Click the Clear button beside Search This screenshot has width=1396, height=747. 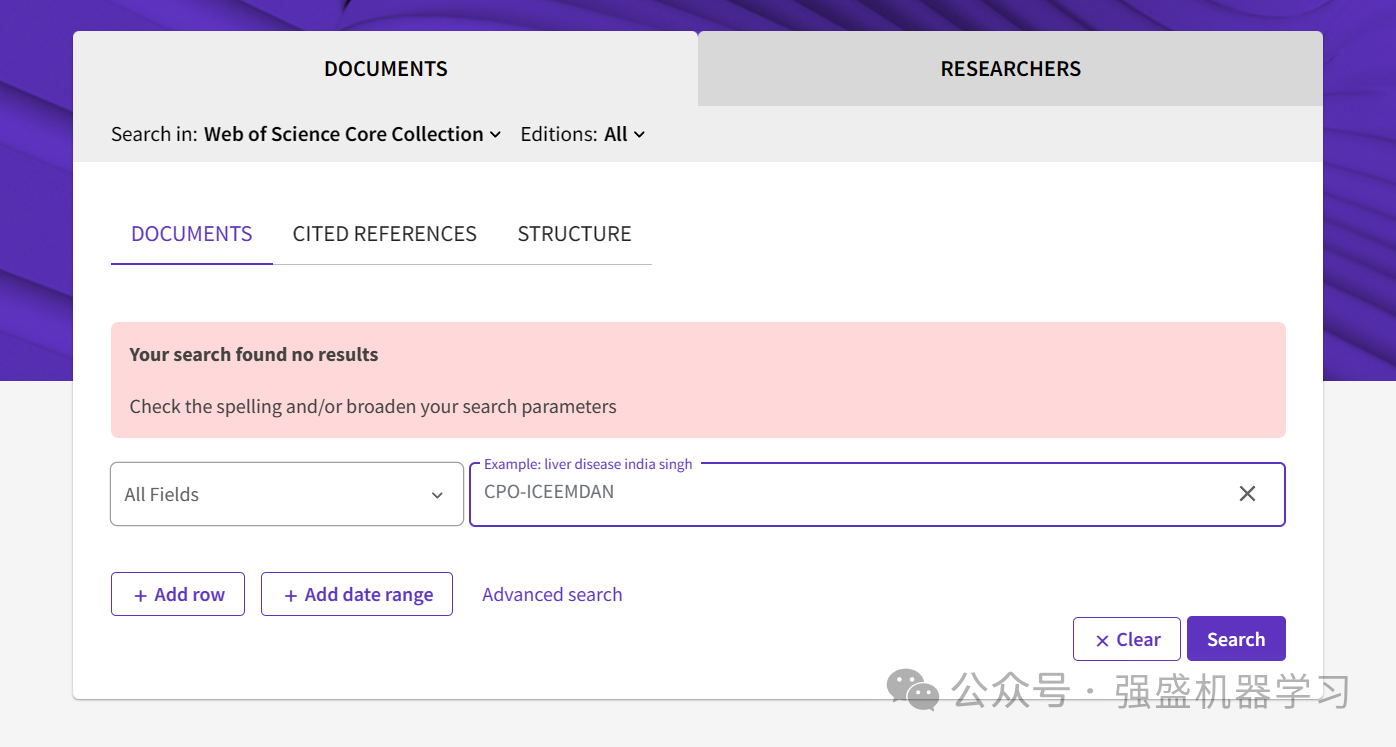point(1126,639)
